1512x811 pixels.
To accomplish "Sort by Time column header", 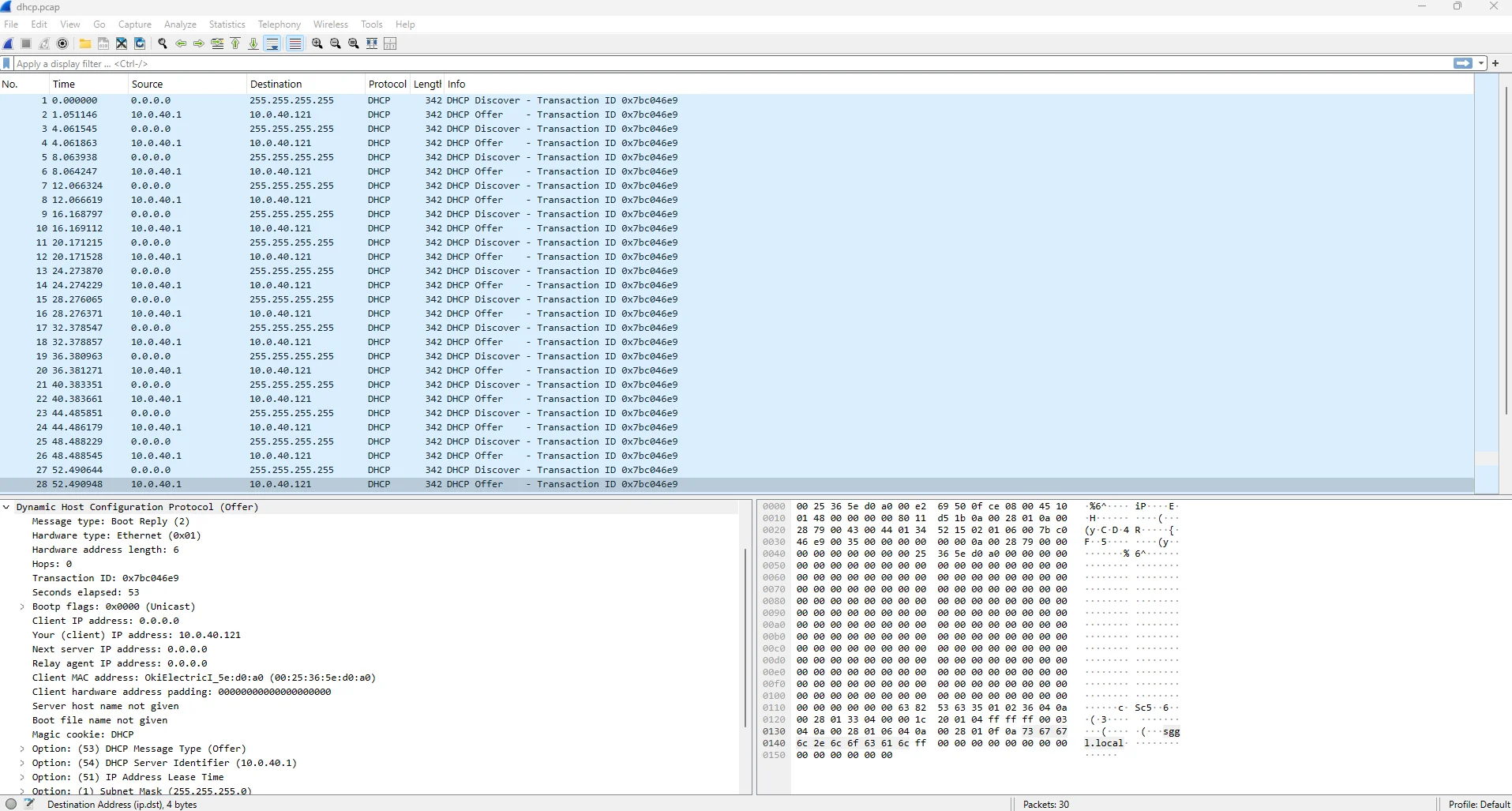I will (88, 84).
